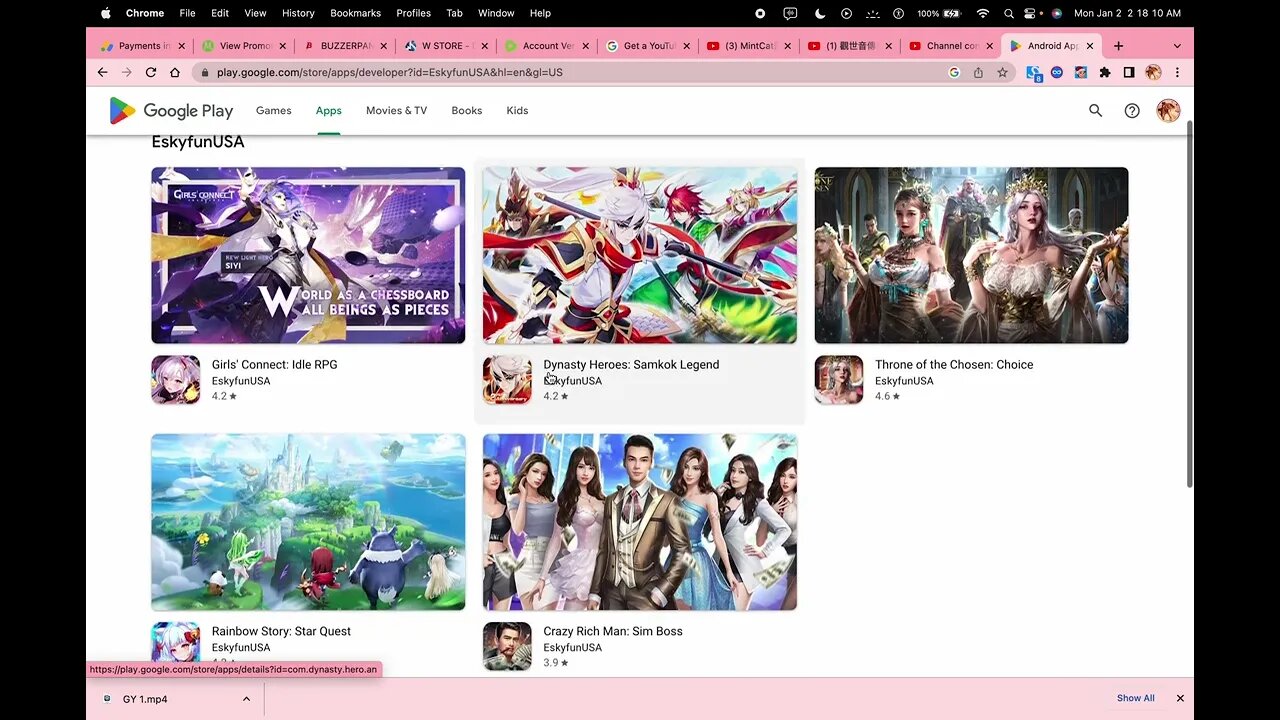Open the Chrome three-dot menu
This screenshot has height=720, width=1280.
pos(1177,72)
